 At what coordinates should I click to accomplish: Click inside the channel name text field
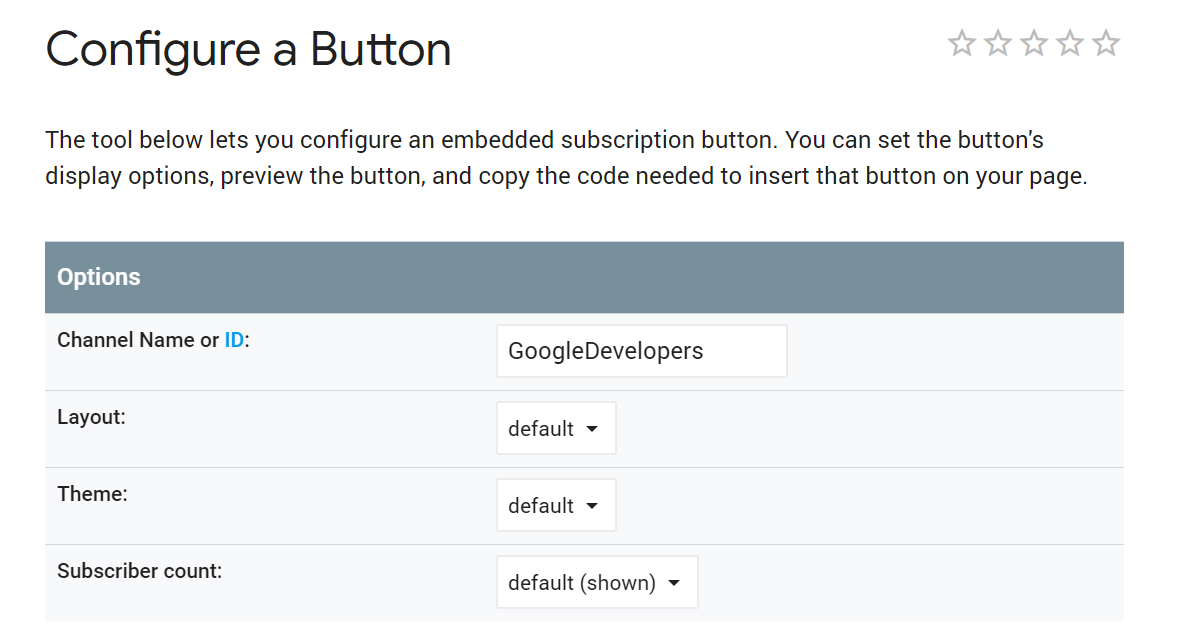click(x=641, y=350)
